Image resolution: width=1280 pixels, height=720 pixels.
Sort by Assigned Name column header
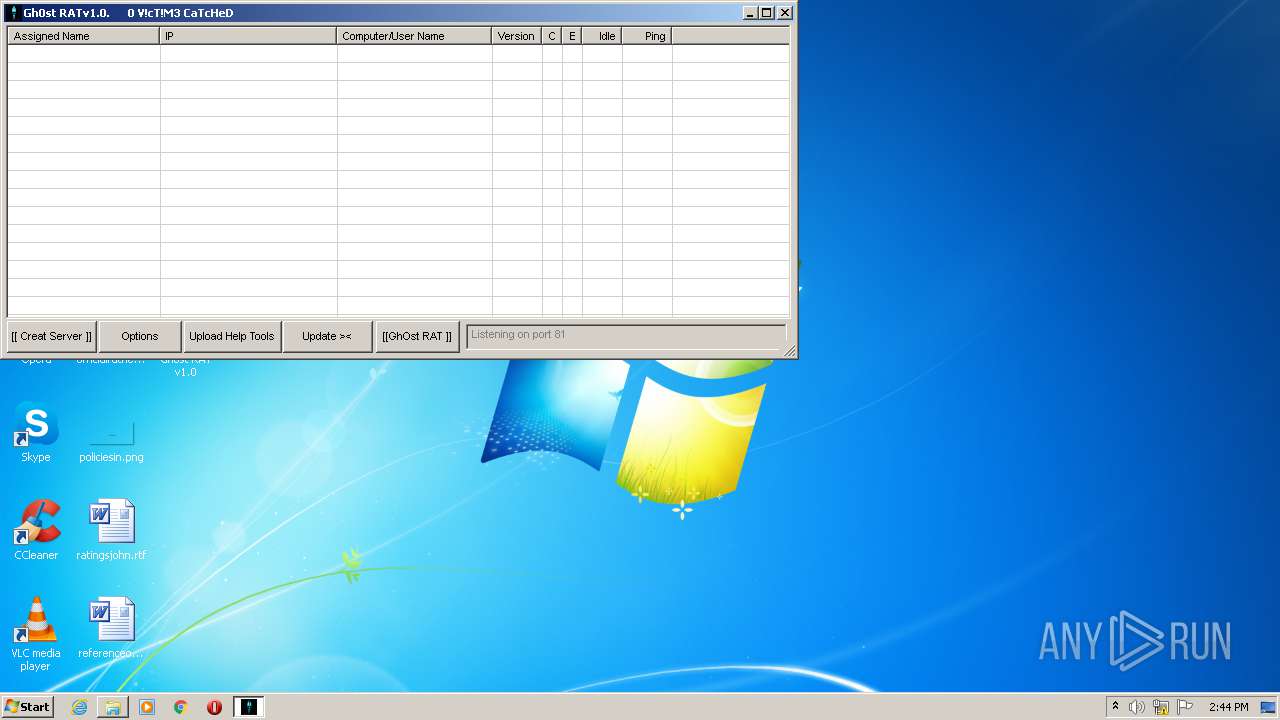coord(84,36)
